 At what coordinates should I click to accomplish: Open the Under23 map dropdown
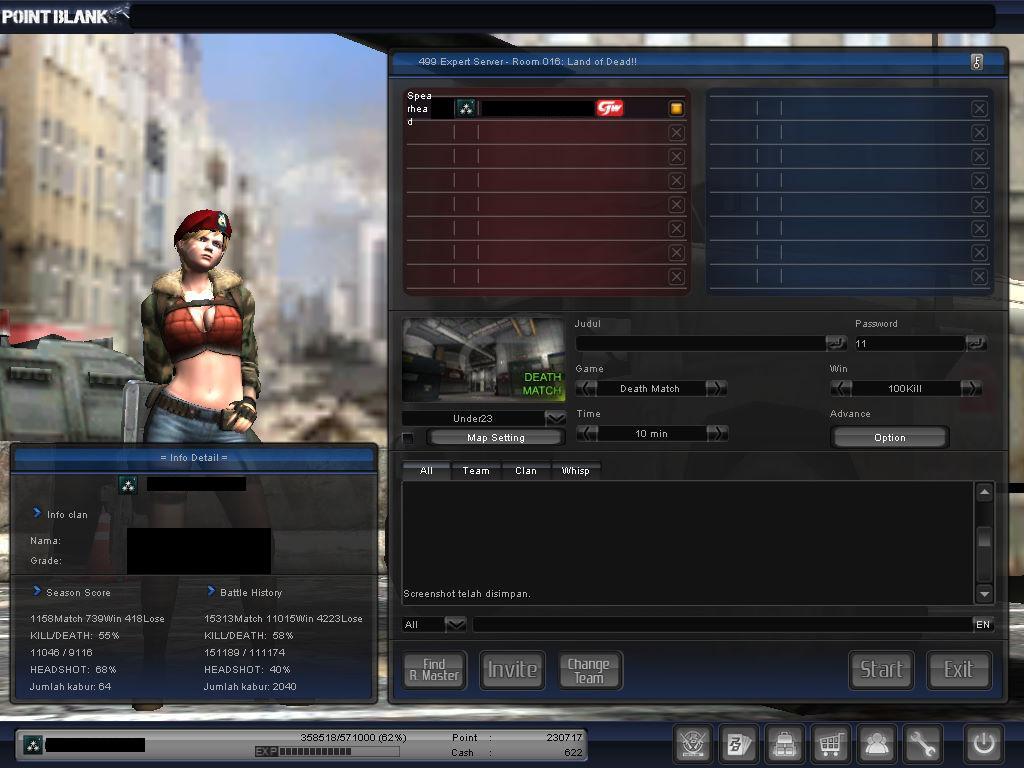coord(555,418)
